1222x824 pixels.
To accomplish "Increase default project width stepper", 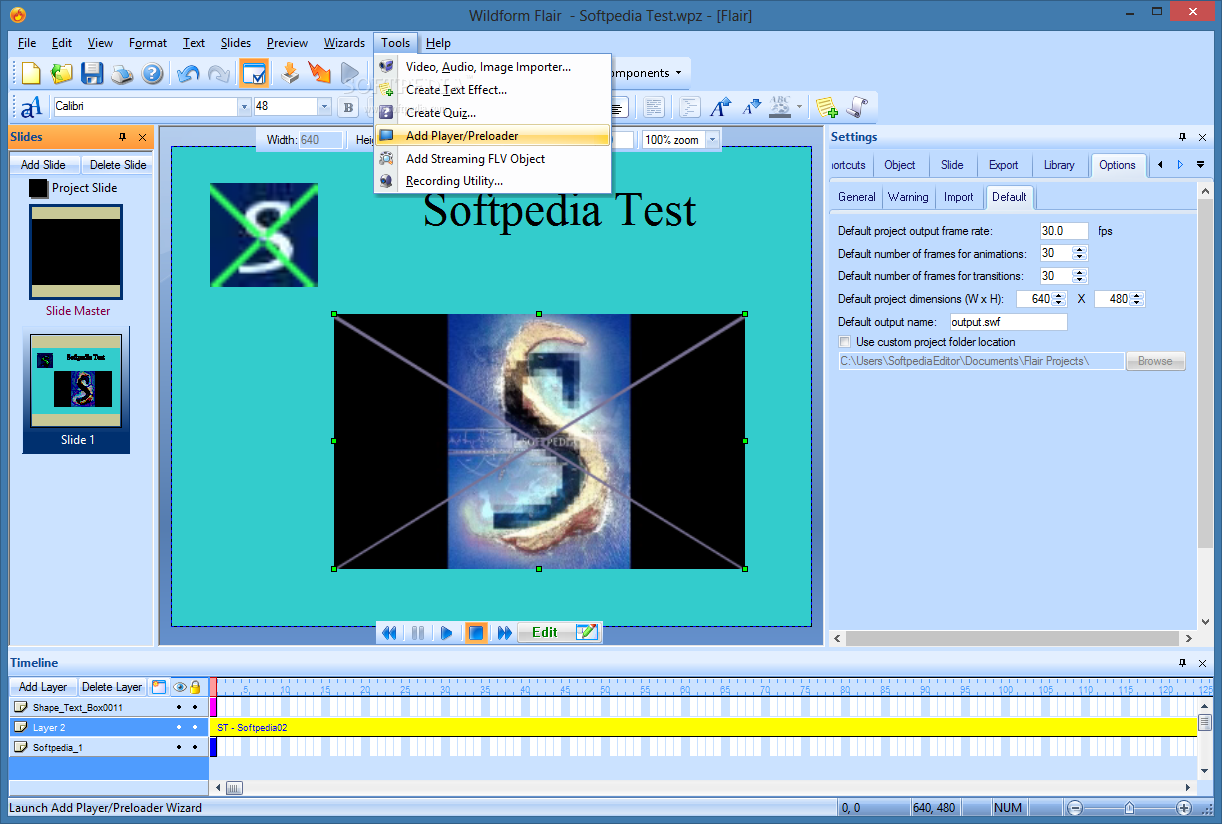I will (1060, 295).
